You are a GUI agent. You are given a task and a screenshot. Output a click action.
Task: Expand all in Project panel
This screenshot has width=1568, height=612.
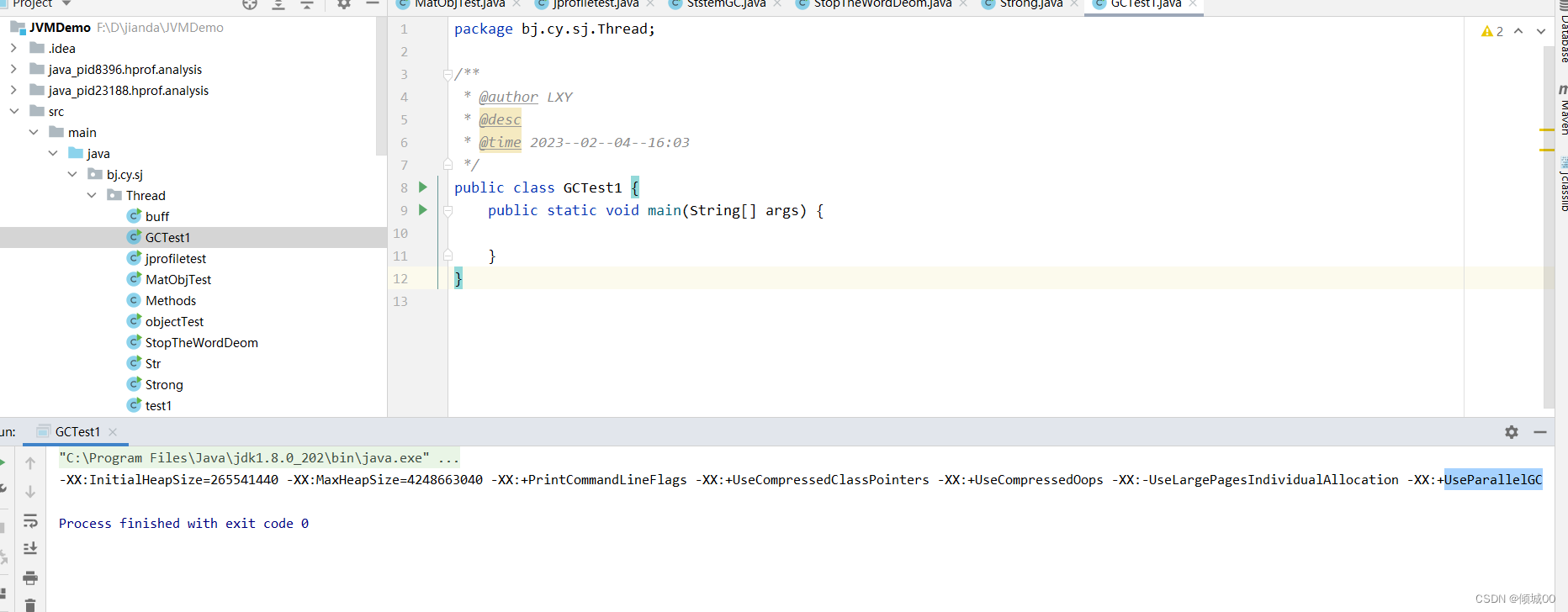point(278,4)
